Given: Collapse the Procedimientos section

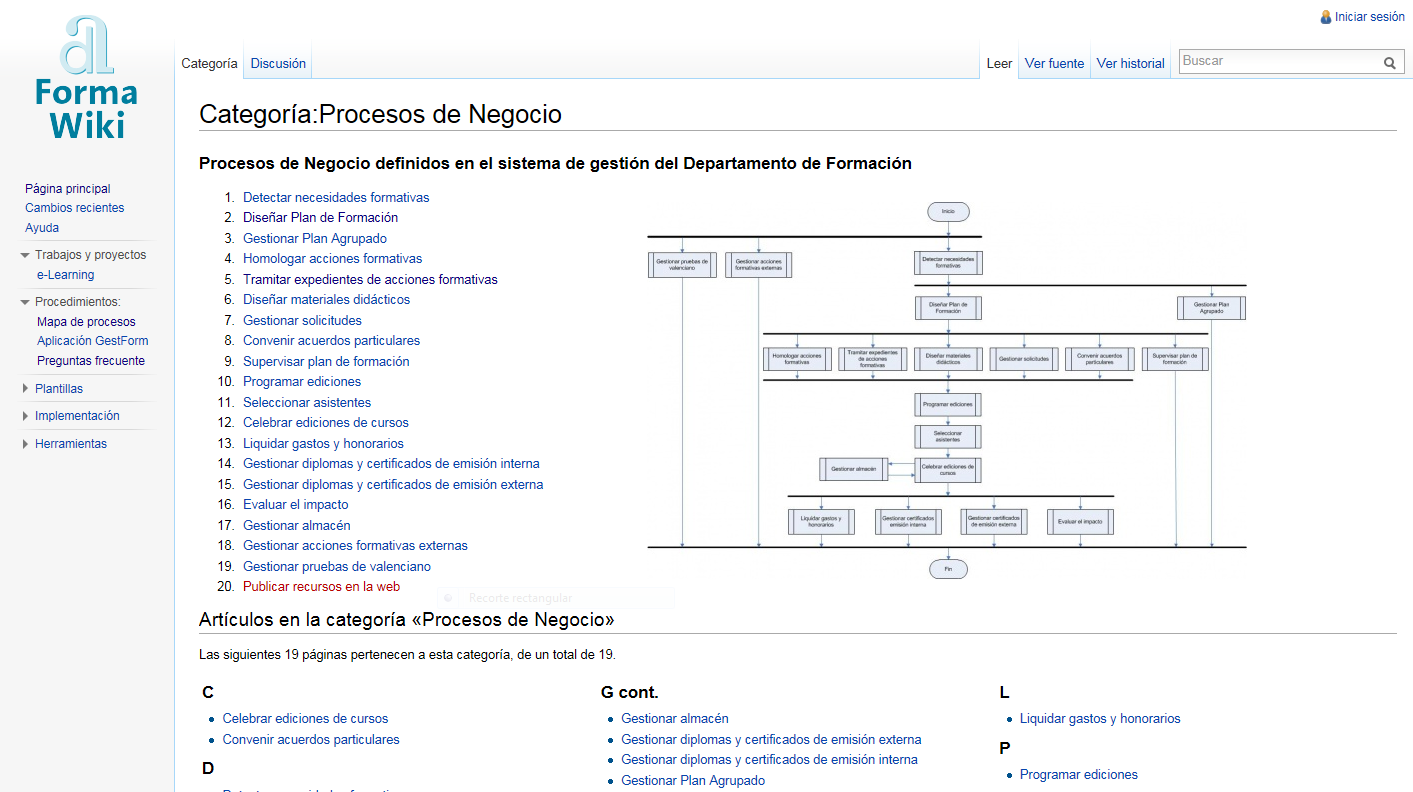Looking at the screenshot, I should 25,302.
